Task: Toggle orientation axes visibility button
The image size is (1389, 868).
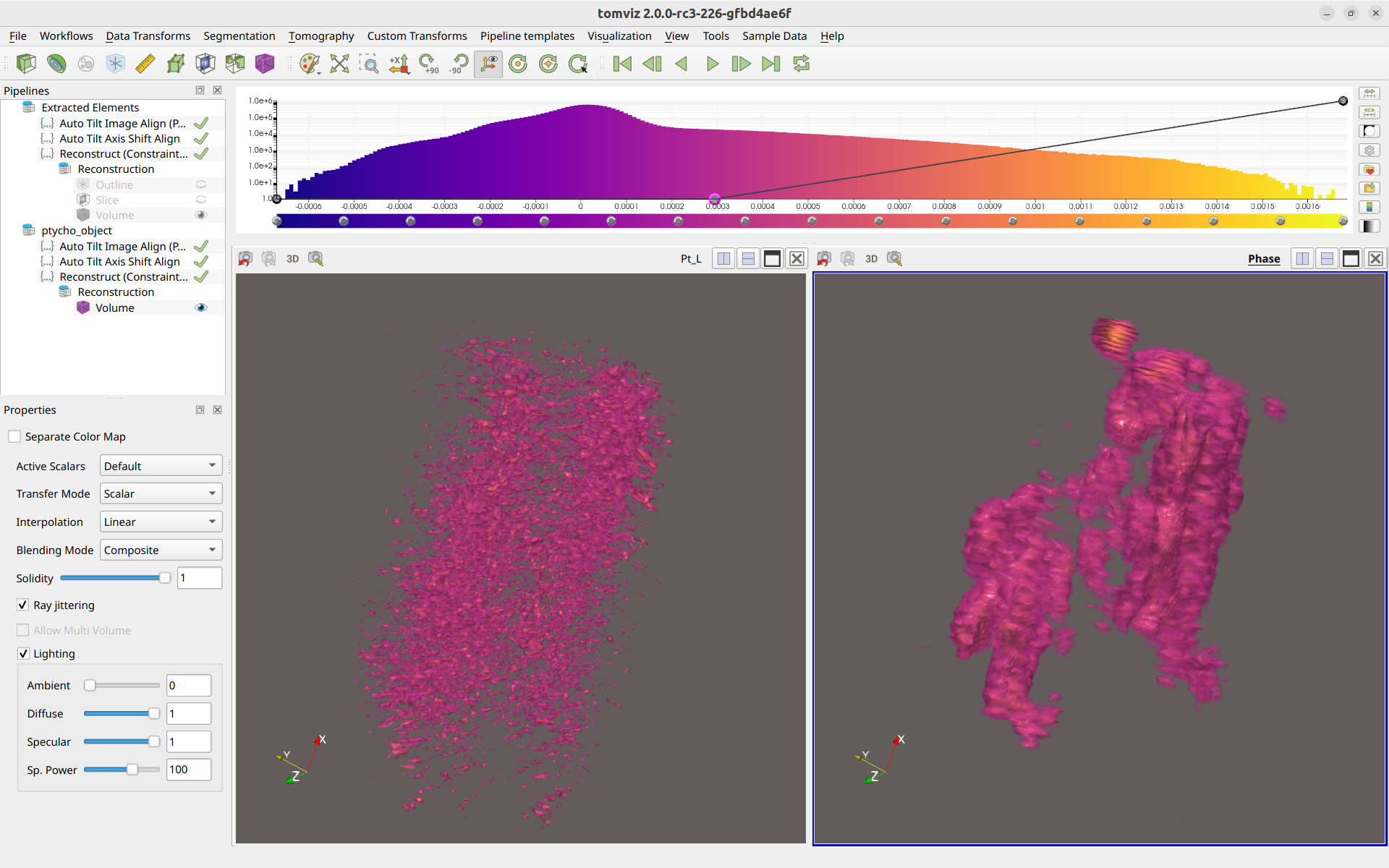Action: pyautogui.click(x=489, y=64)
